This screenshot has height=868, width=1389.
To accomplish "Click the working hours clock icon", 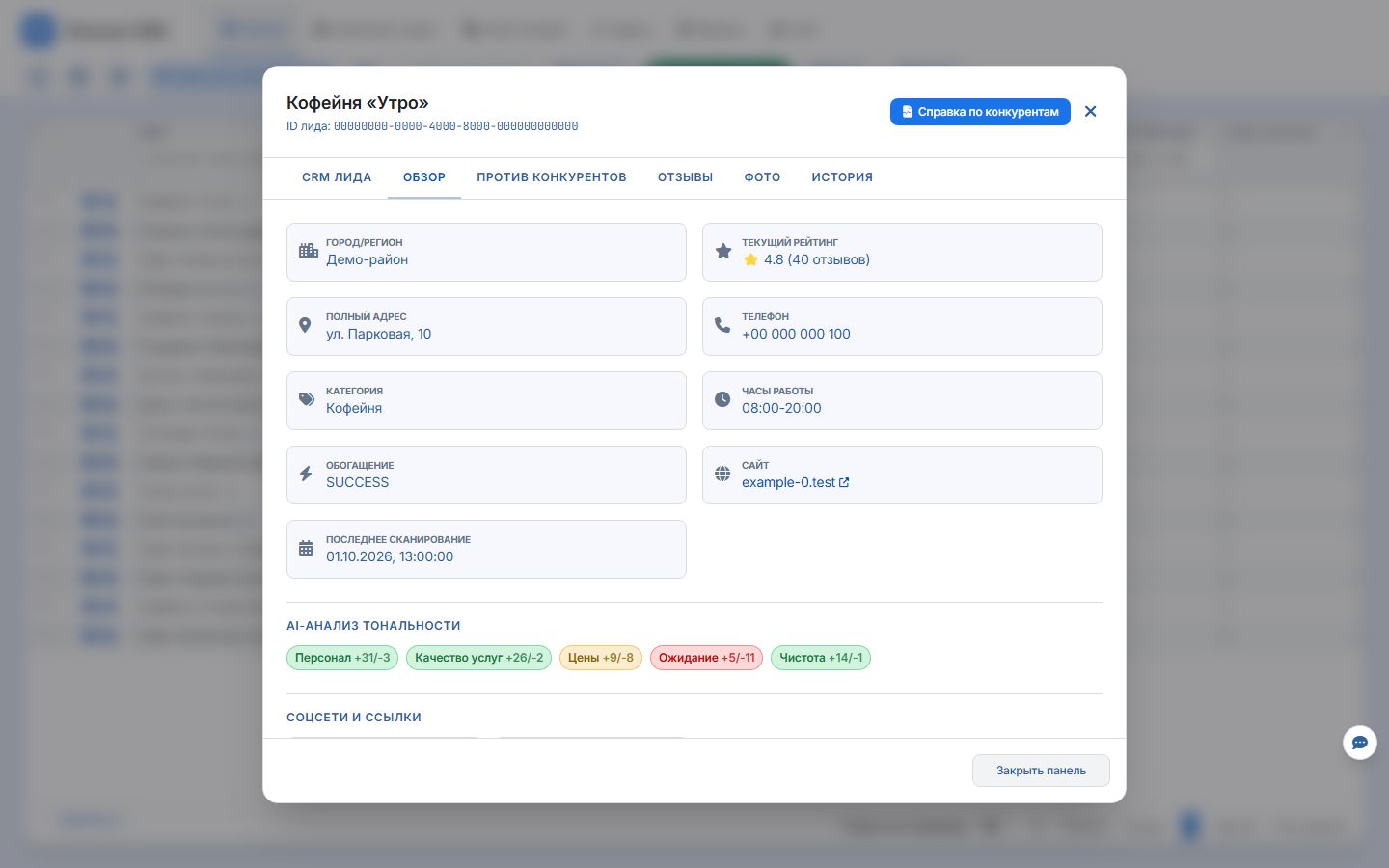I will [722, 399].
